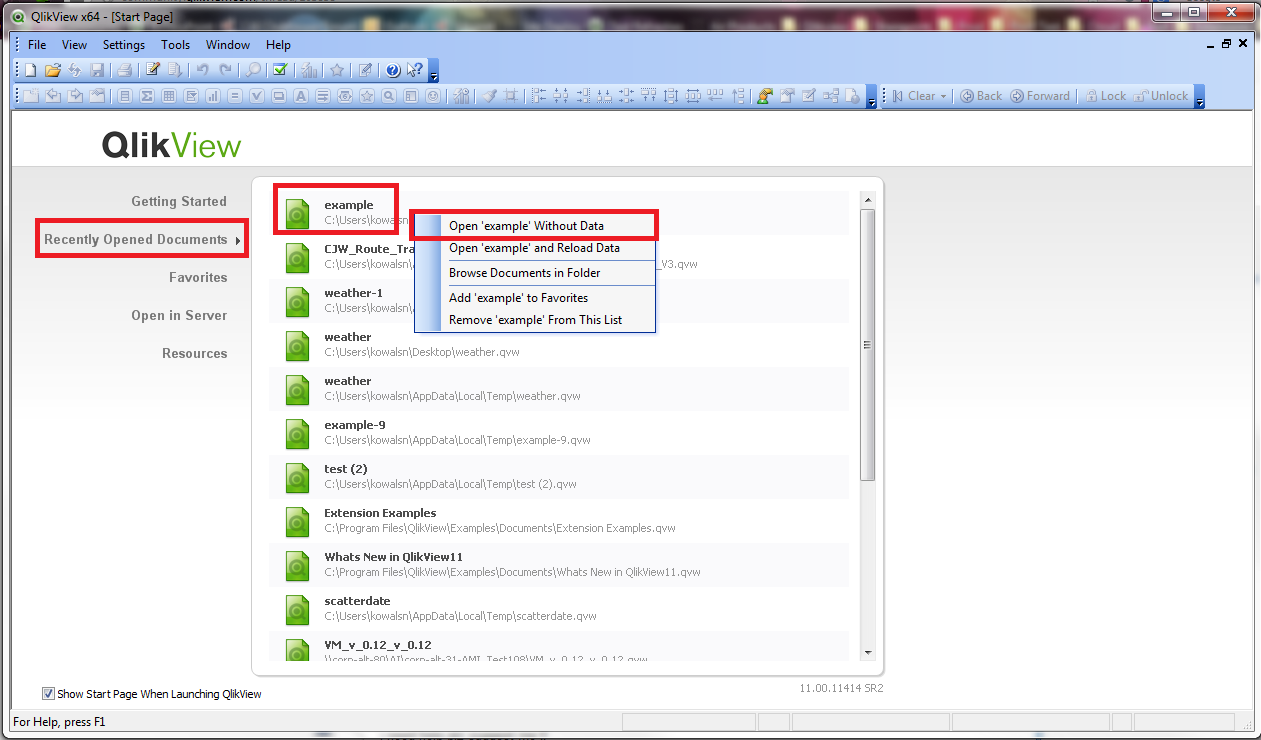
Task: Click the Back navigation button
Action: click(x=981, y=96)
